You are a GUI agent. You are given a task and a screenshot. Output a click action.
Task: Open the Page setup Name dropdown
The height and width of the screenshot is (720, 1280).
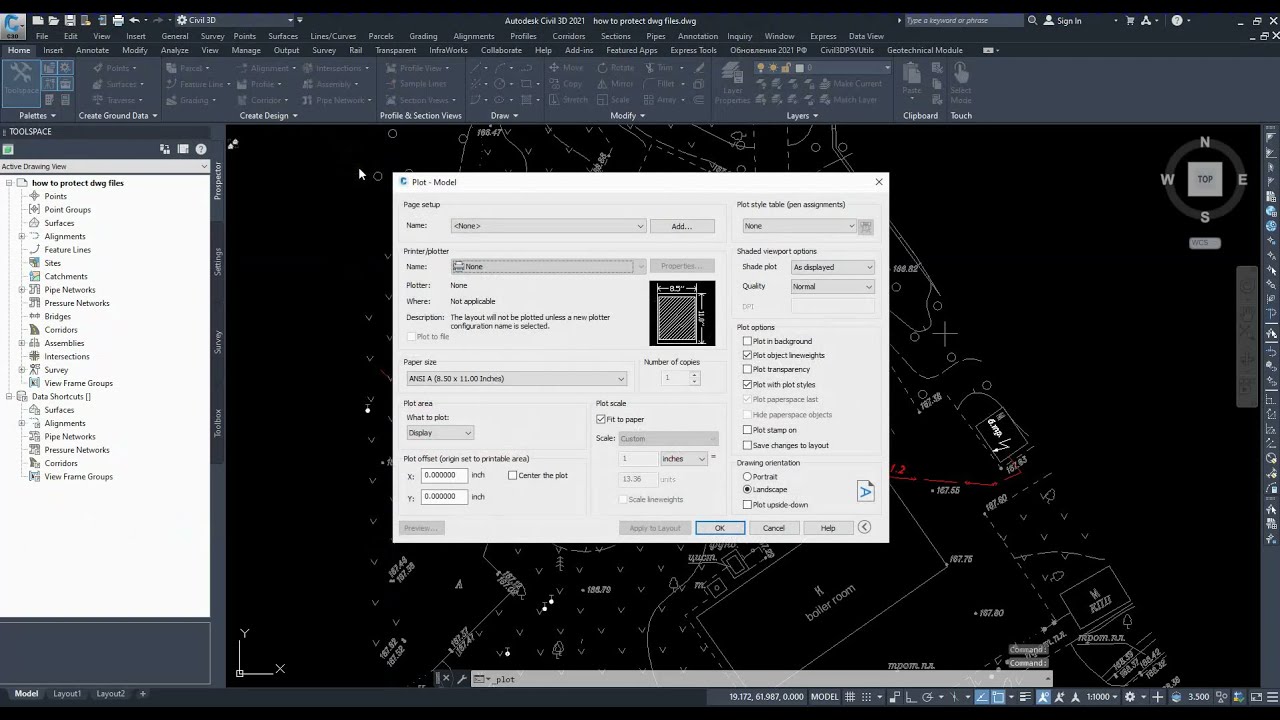point(548,226)
